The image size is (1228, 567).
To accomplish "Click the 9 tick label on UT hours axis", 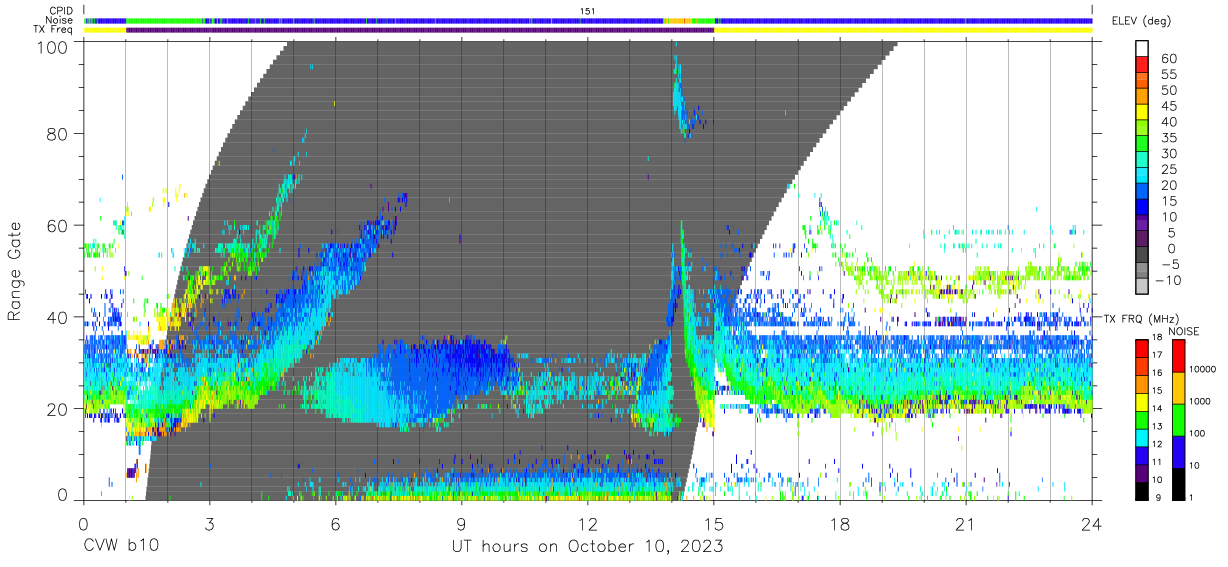I will click(x=461, y=524).
